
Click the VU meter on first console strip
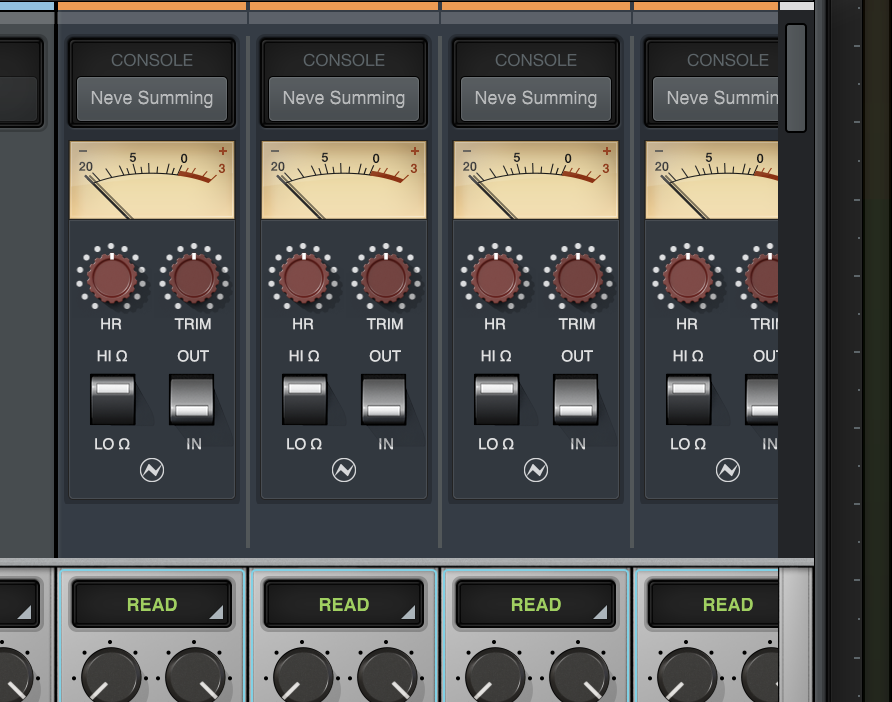click(152, 180)
